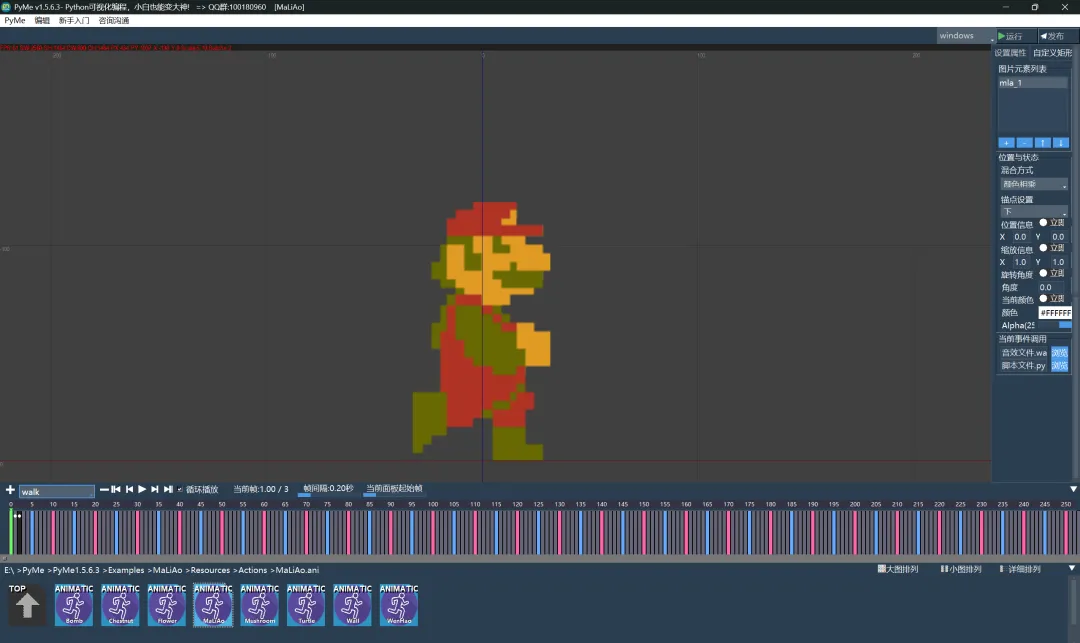Viewport: 1080px width, 643px height.
Task: Remove the current action with minus icon
Action: coord(104,489)
